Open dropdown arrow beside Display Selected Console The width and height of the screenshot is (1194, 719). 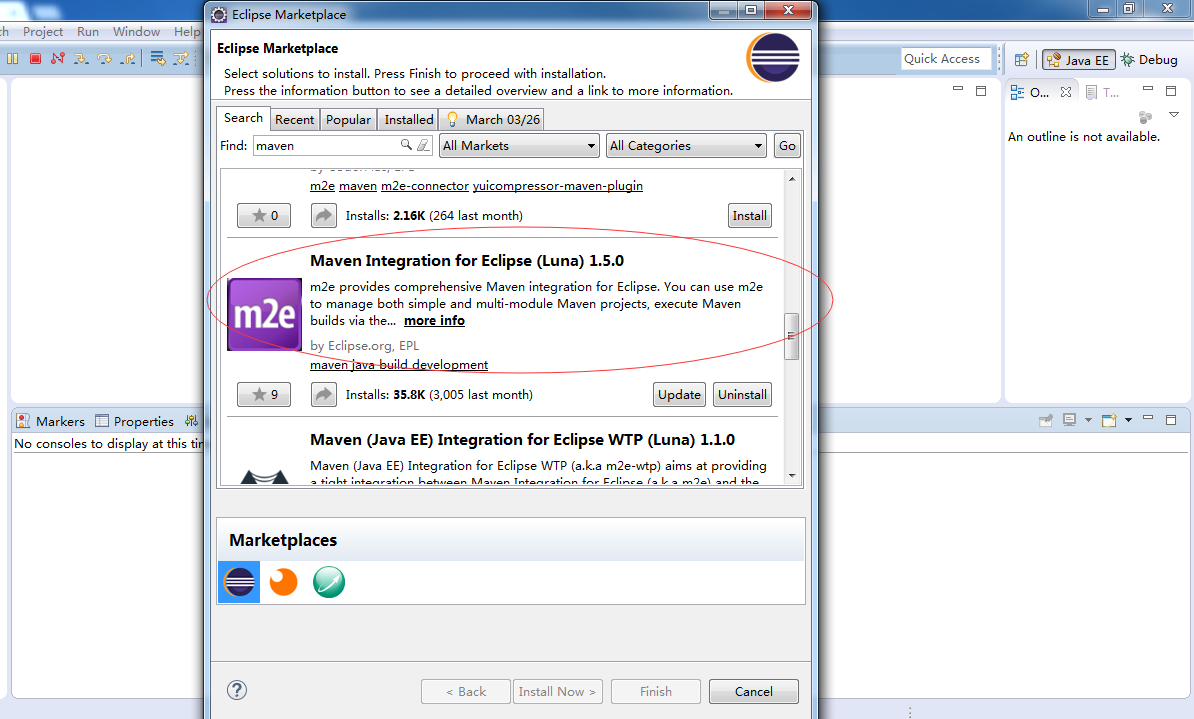pyautogui.click(x=1088, y=420)
